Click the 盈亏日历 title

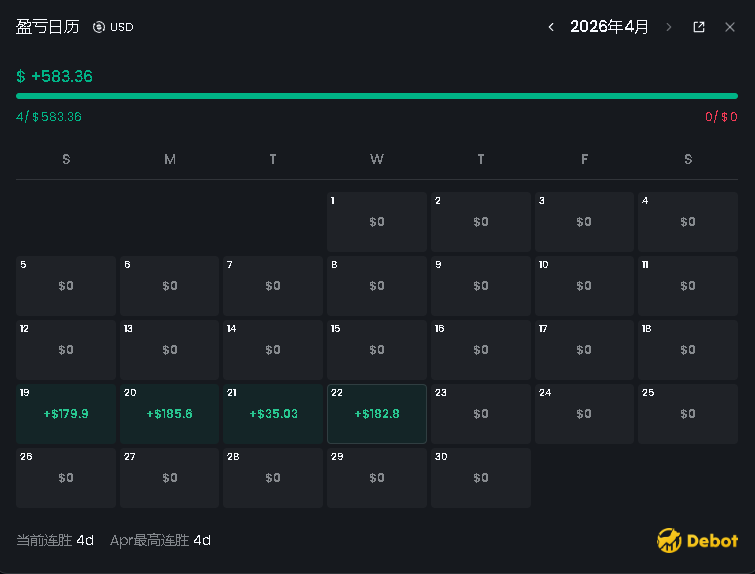pos(47,27)
